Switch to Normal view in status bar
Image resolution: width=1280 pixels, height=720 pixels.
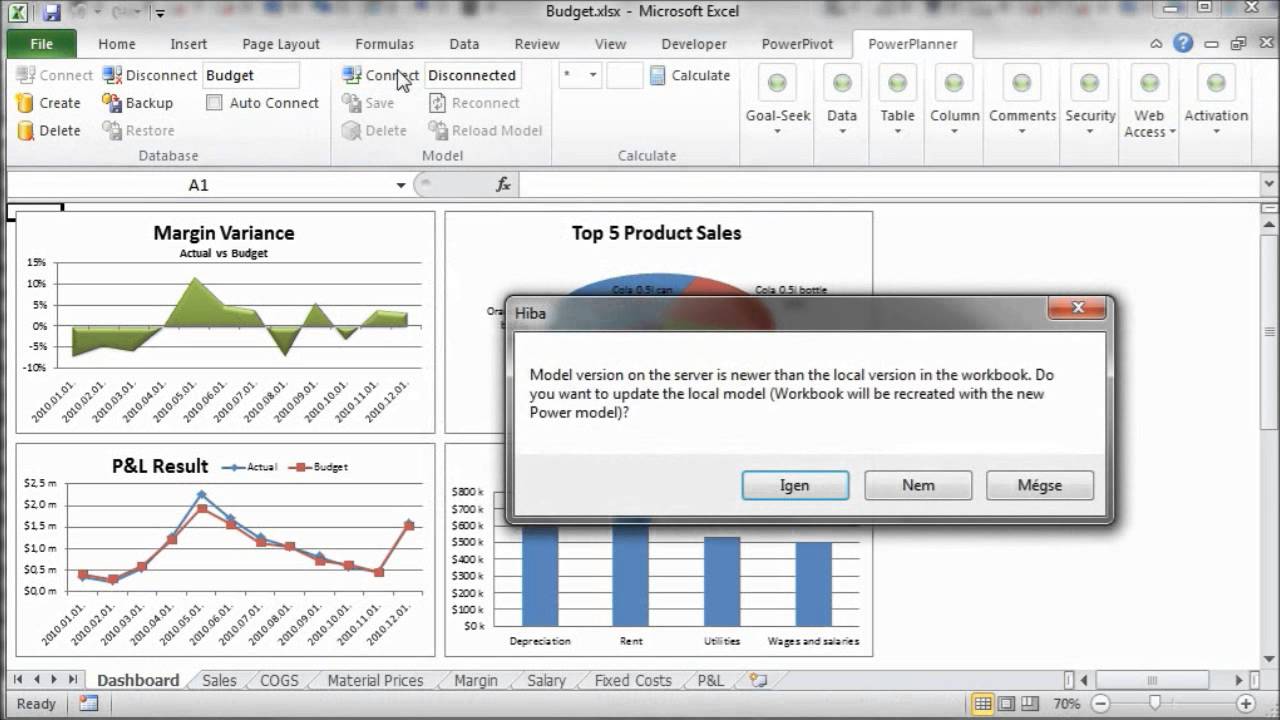[983, 704]
